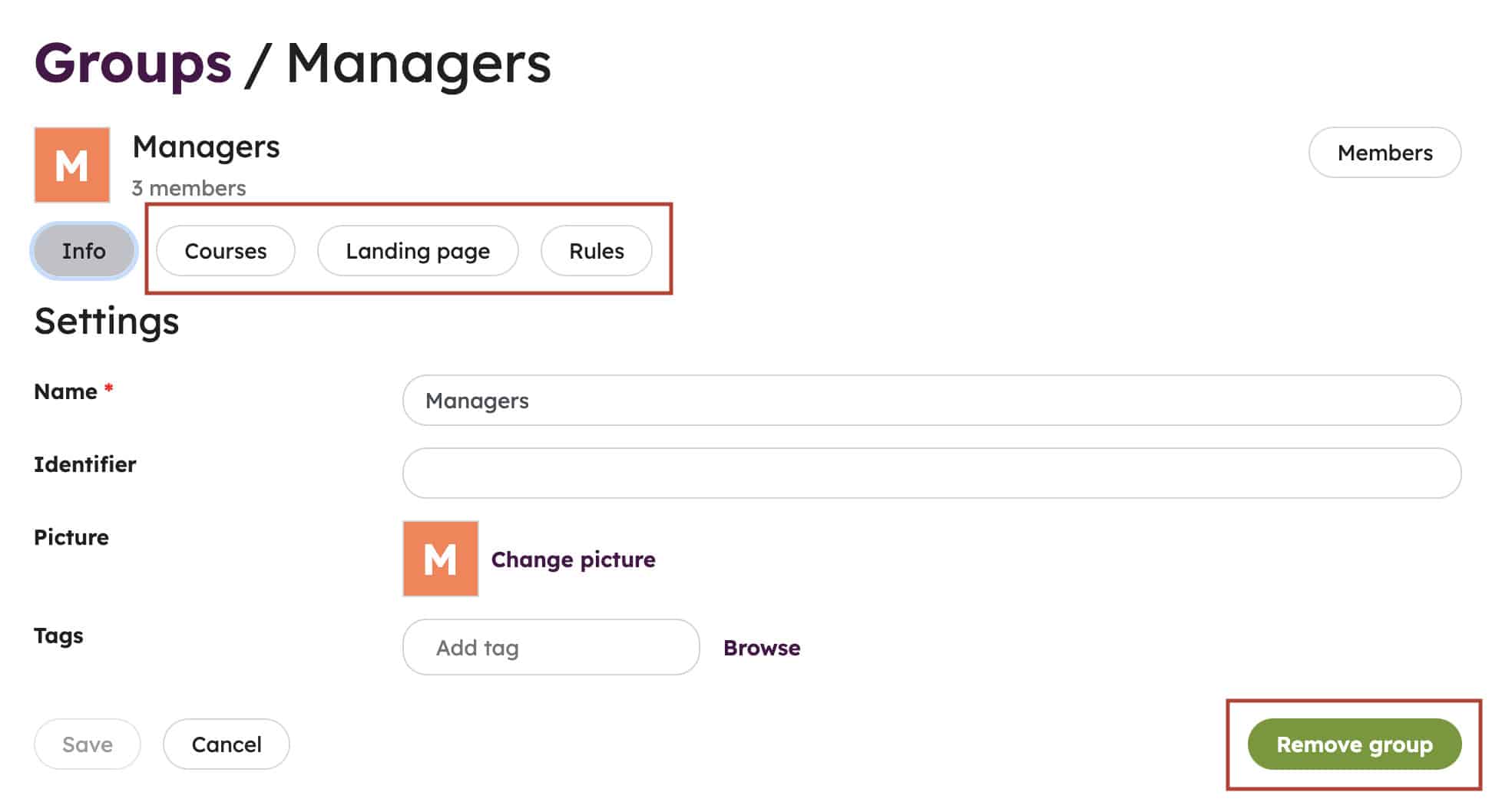Click the Managers group name beside avatar
Screen dimensions: 1502x812
tap(206, 147)
